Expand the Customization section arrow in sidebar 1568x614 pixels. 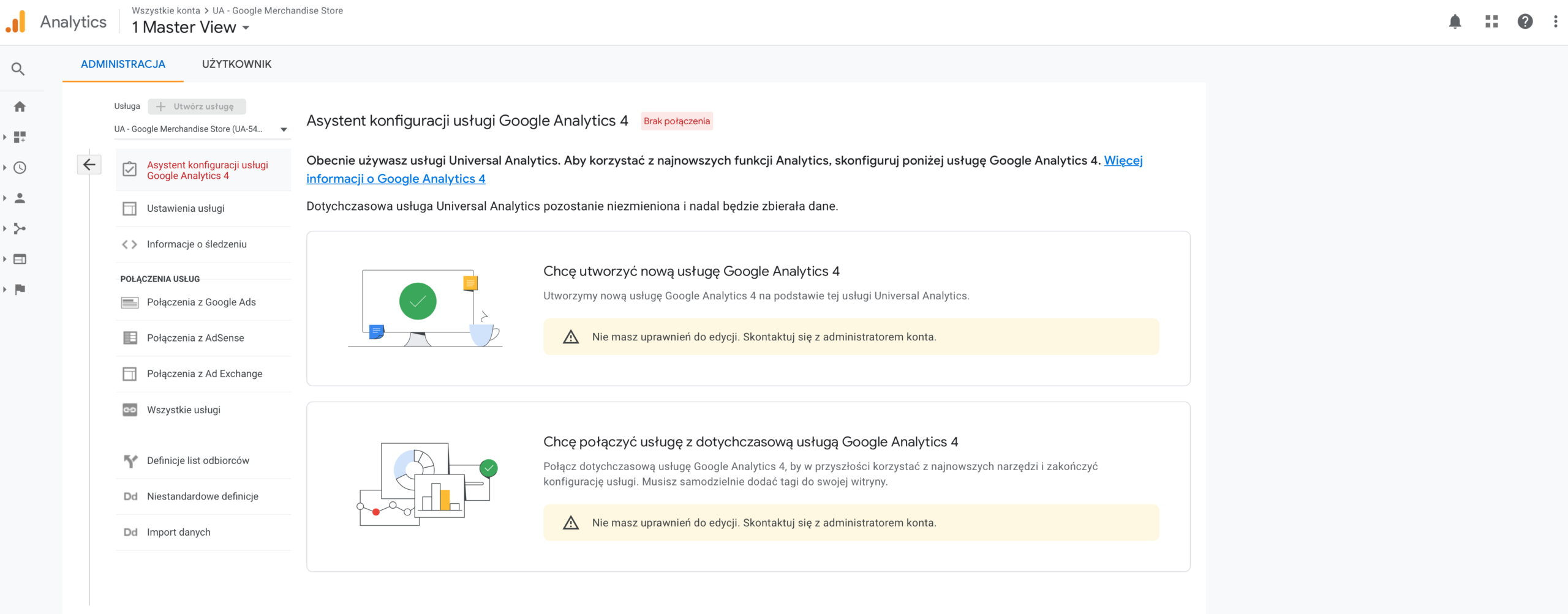(4, 137)
